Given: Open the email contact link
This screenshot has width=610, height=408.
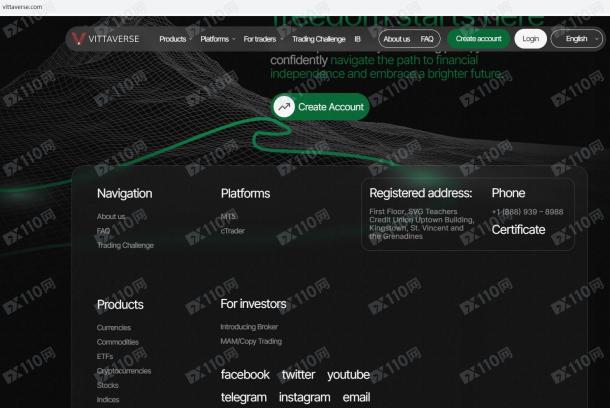Looking at the screenshot, I should tap(356, 397).
